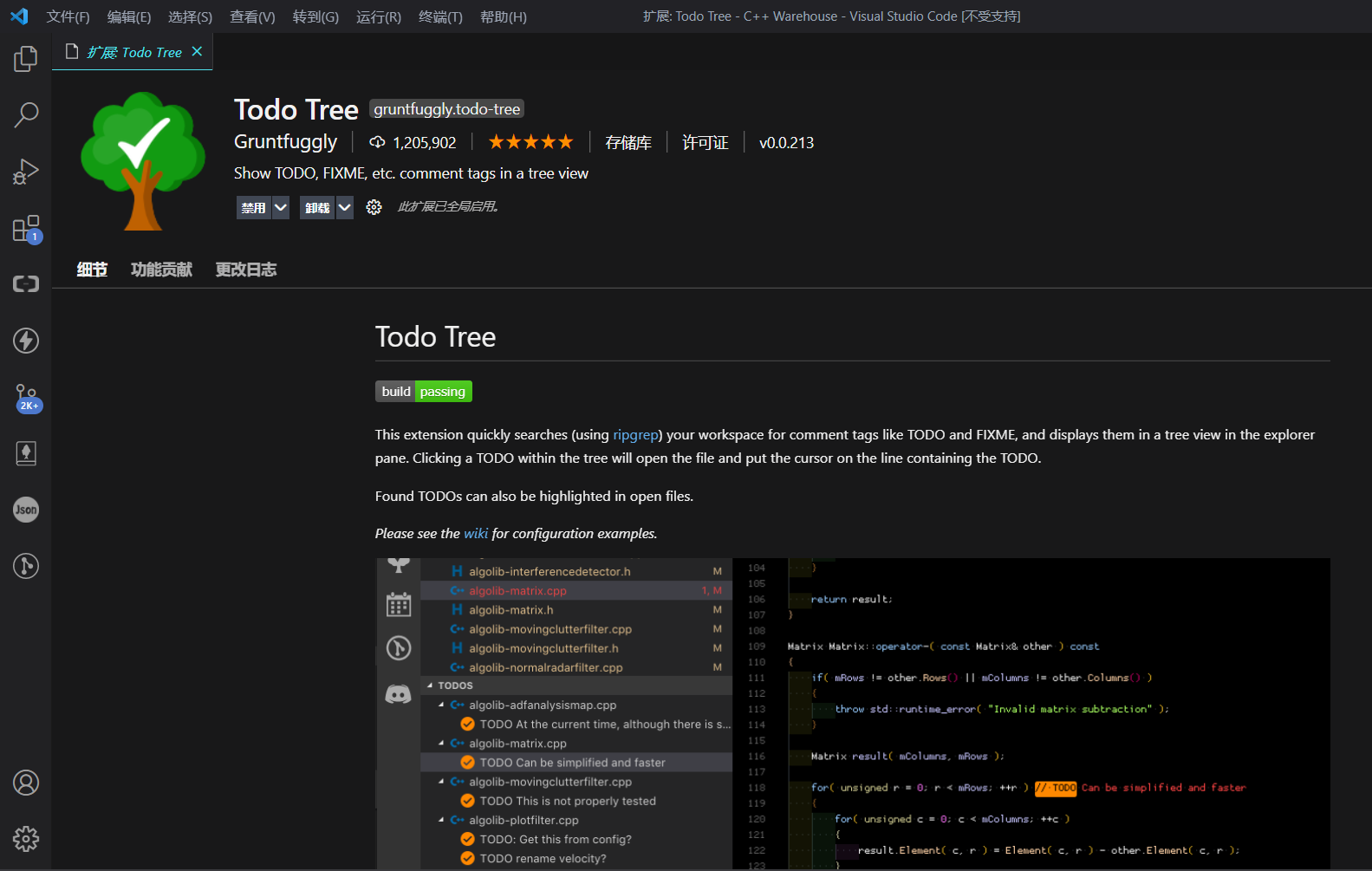Click the extension settings gear icon
The image size is (1372, 871).
374,207
